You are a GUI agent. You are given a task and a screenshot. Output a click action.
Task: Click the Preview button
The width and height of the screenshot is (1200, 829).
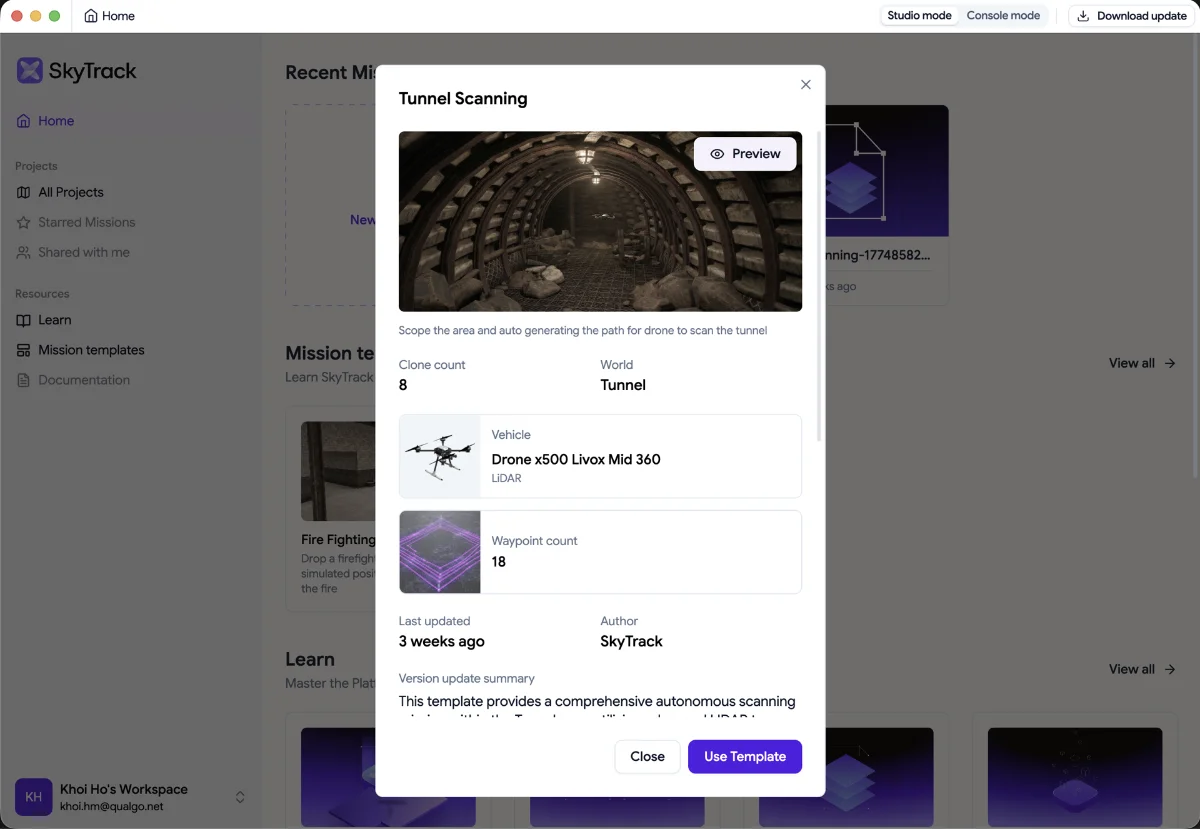(745, 154)
